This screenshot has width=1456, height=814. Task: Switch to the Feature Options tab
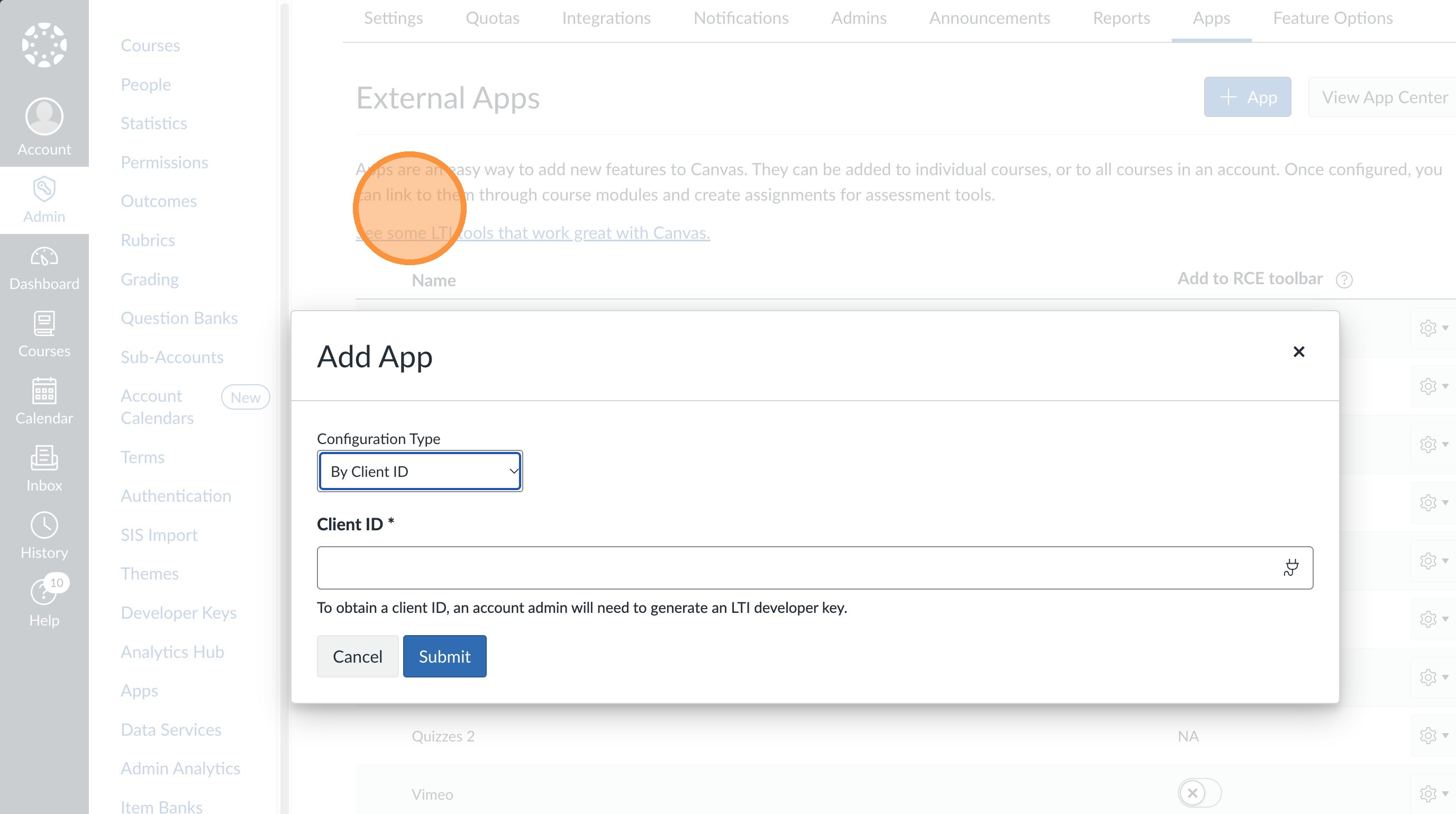point(1332,18)
